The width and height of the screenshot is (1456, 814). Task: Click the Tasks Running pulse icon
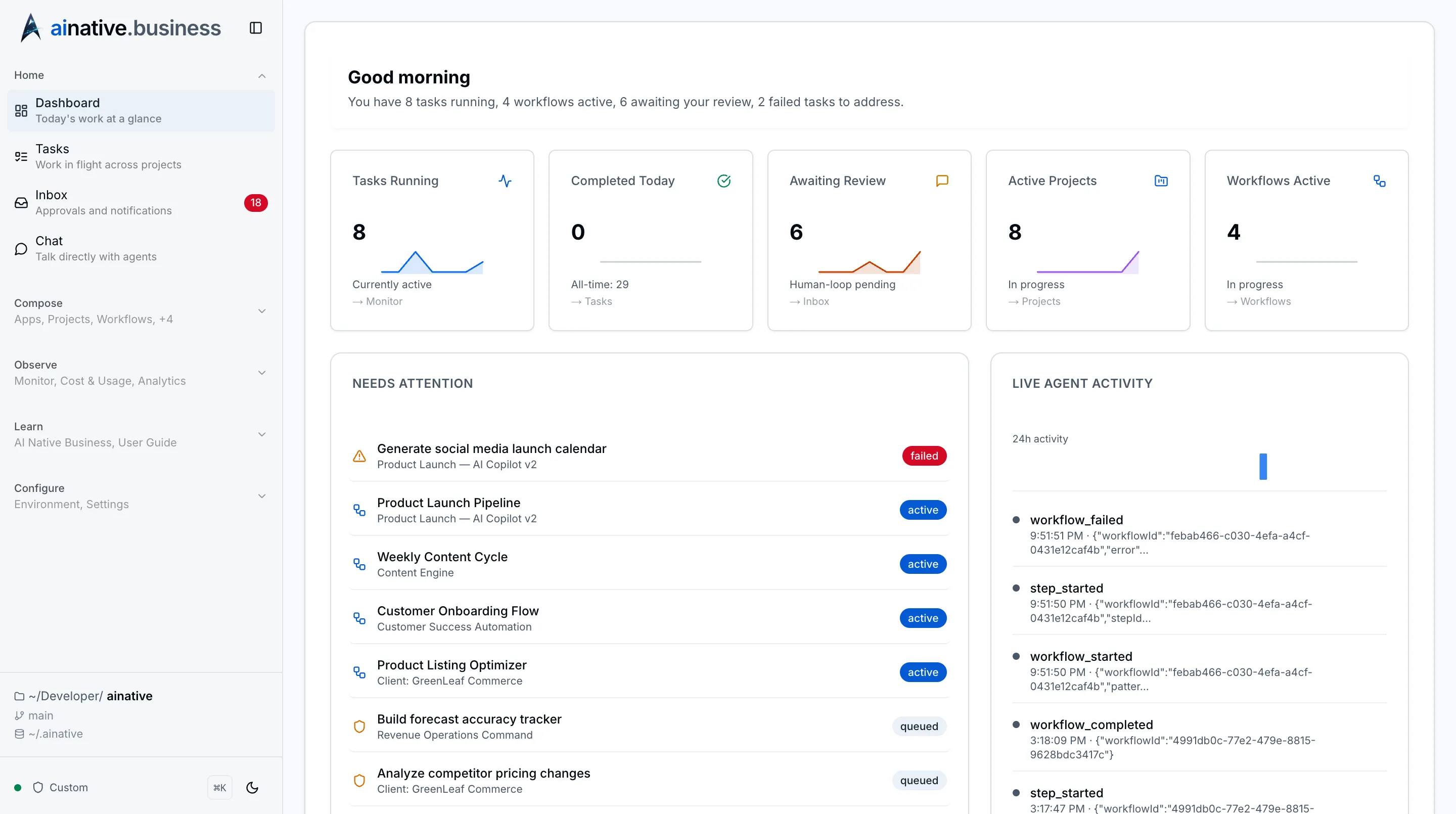pyautogui.click(x=505, y=181)
